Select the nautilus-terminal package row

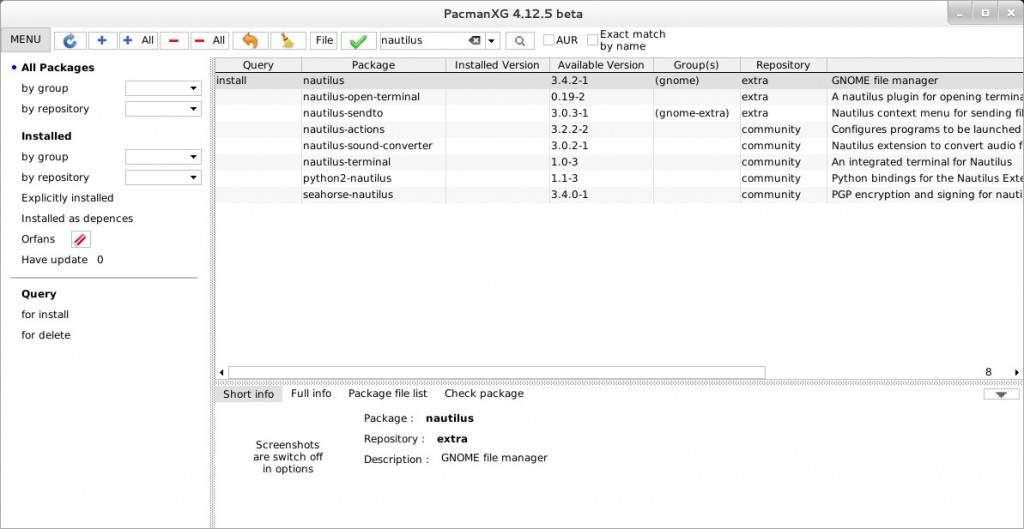619,162
